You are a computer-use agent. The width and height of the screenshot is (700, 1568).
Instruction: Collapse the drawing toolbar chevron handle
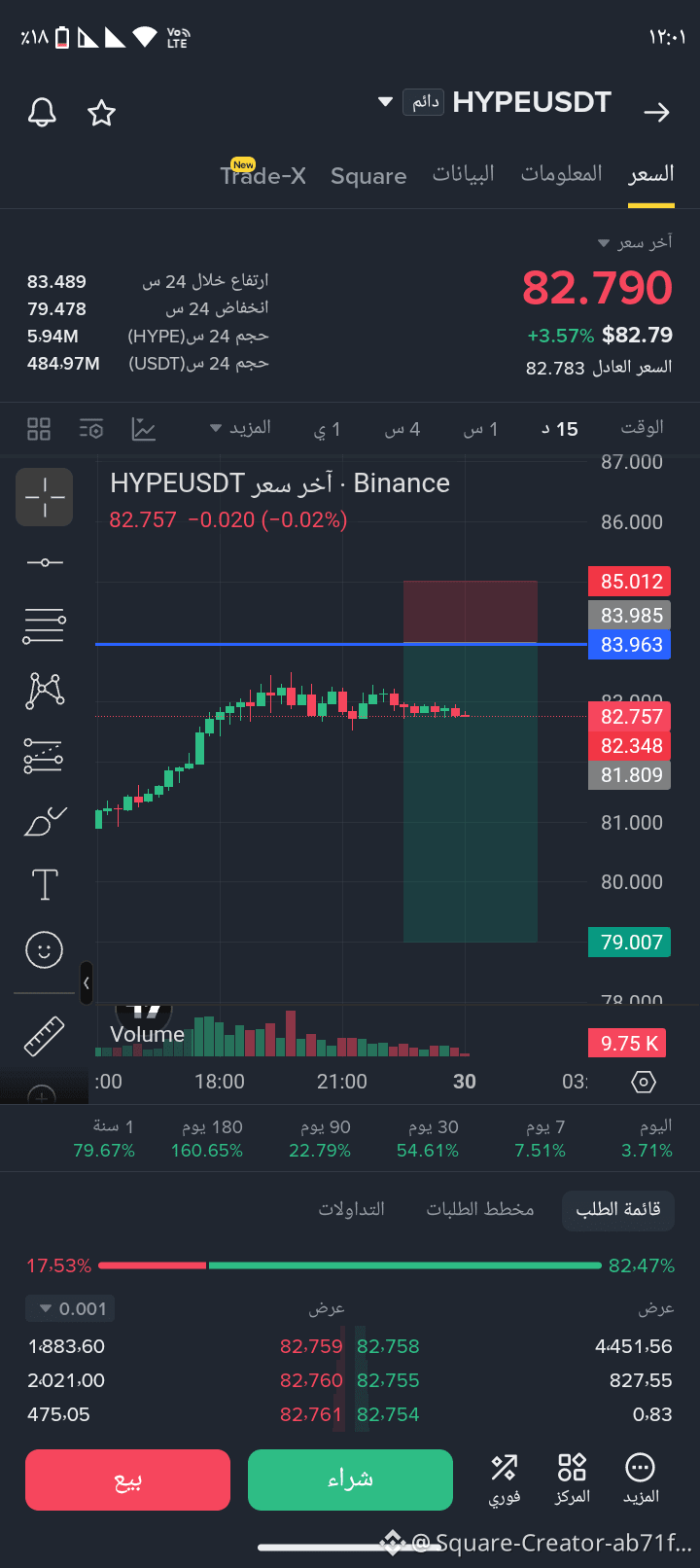[87, 983]
